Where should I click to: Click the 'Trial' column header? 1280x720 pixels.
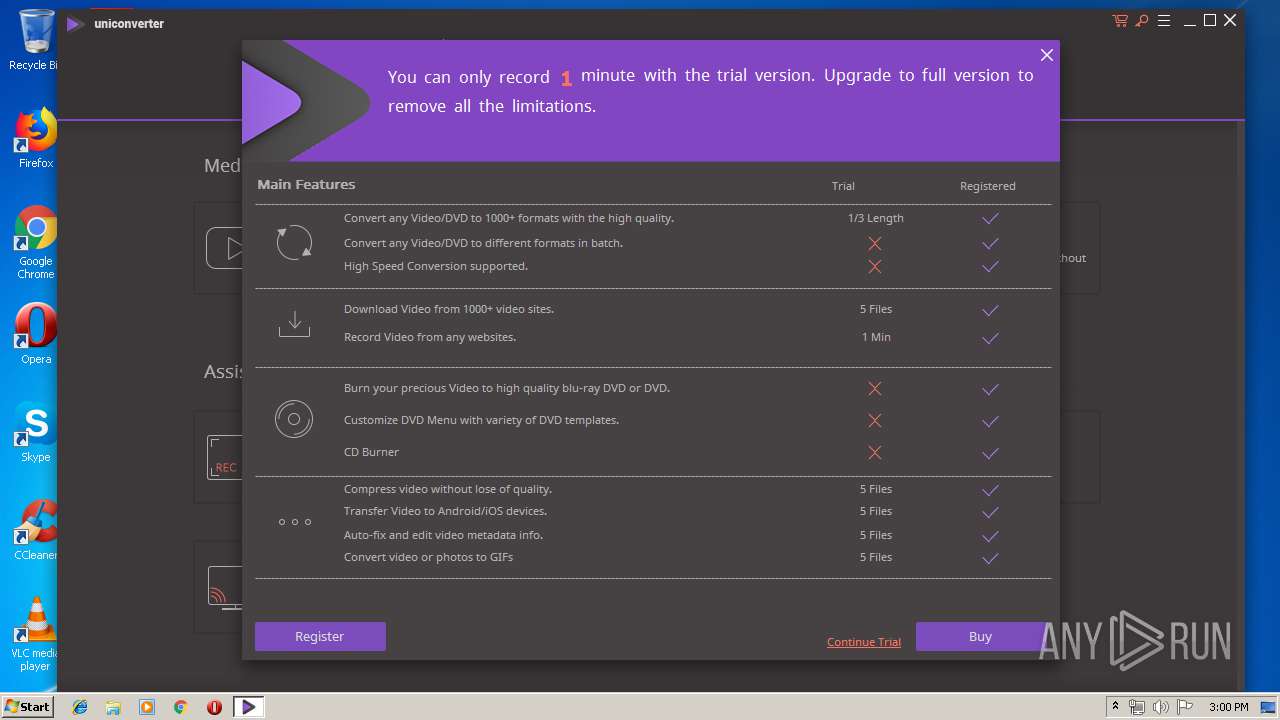(x=843, y=186)
